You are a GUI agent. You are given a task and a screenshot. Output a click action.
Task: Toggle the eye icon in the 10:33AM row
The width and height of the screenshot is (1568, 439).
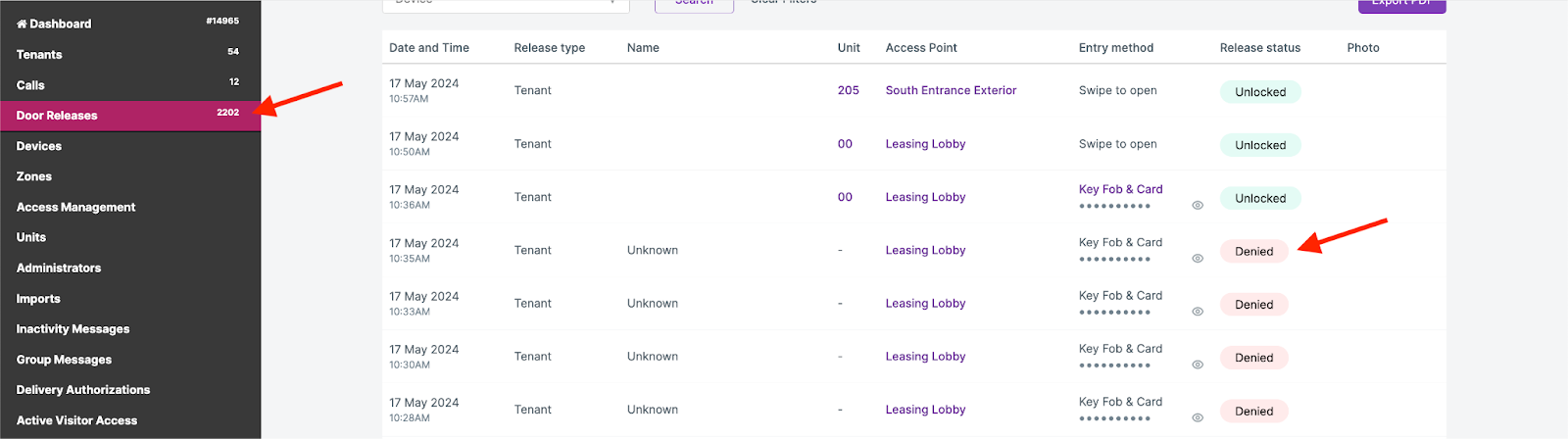[1198, 312]
